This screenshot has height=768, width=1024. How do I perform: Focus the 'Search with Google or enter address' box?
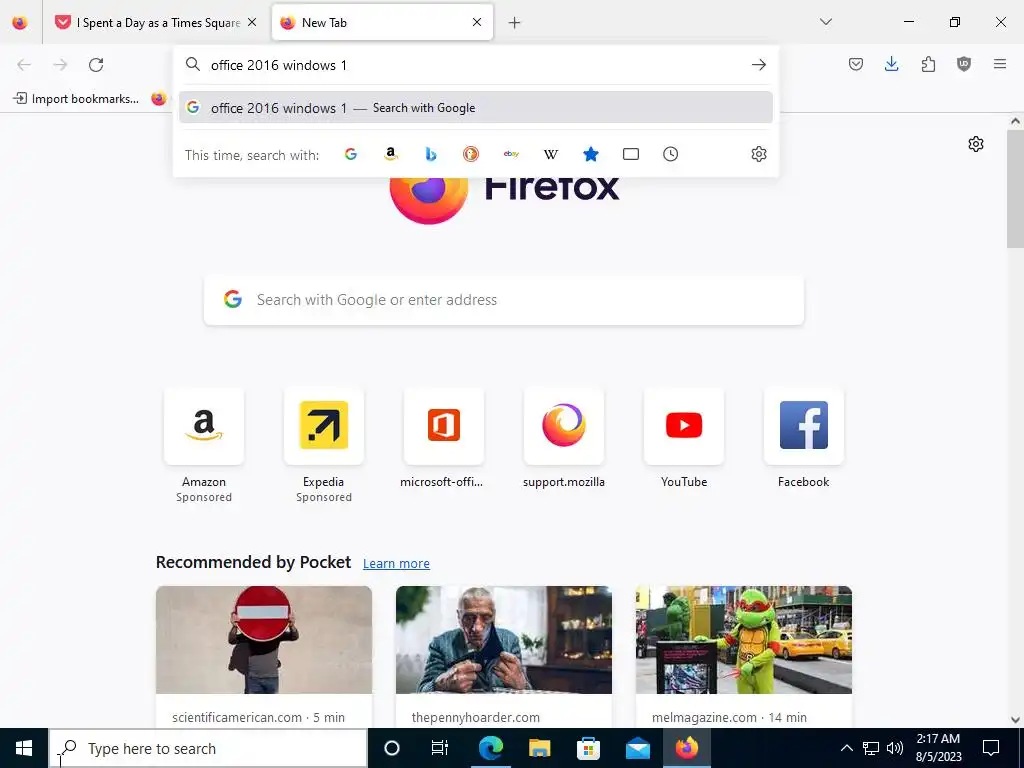tap(504, 300)
